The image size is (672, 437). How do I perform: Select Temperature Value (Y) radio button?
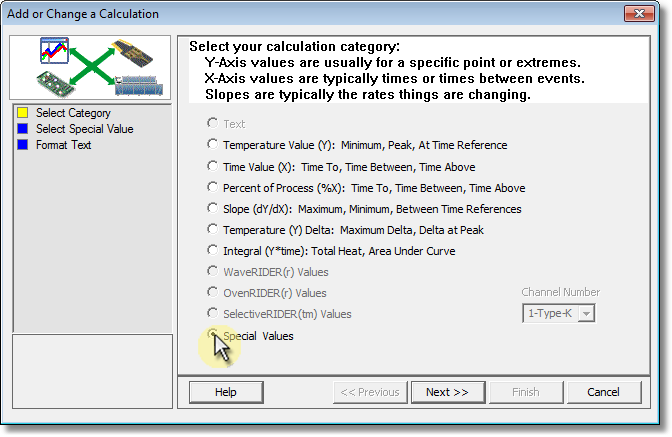pos(213,144)
